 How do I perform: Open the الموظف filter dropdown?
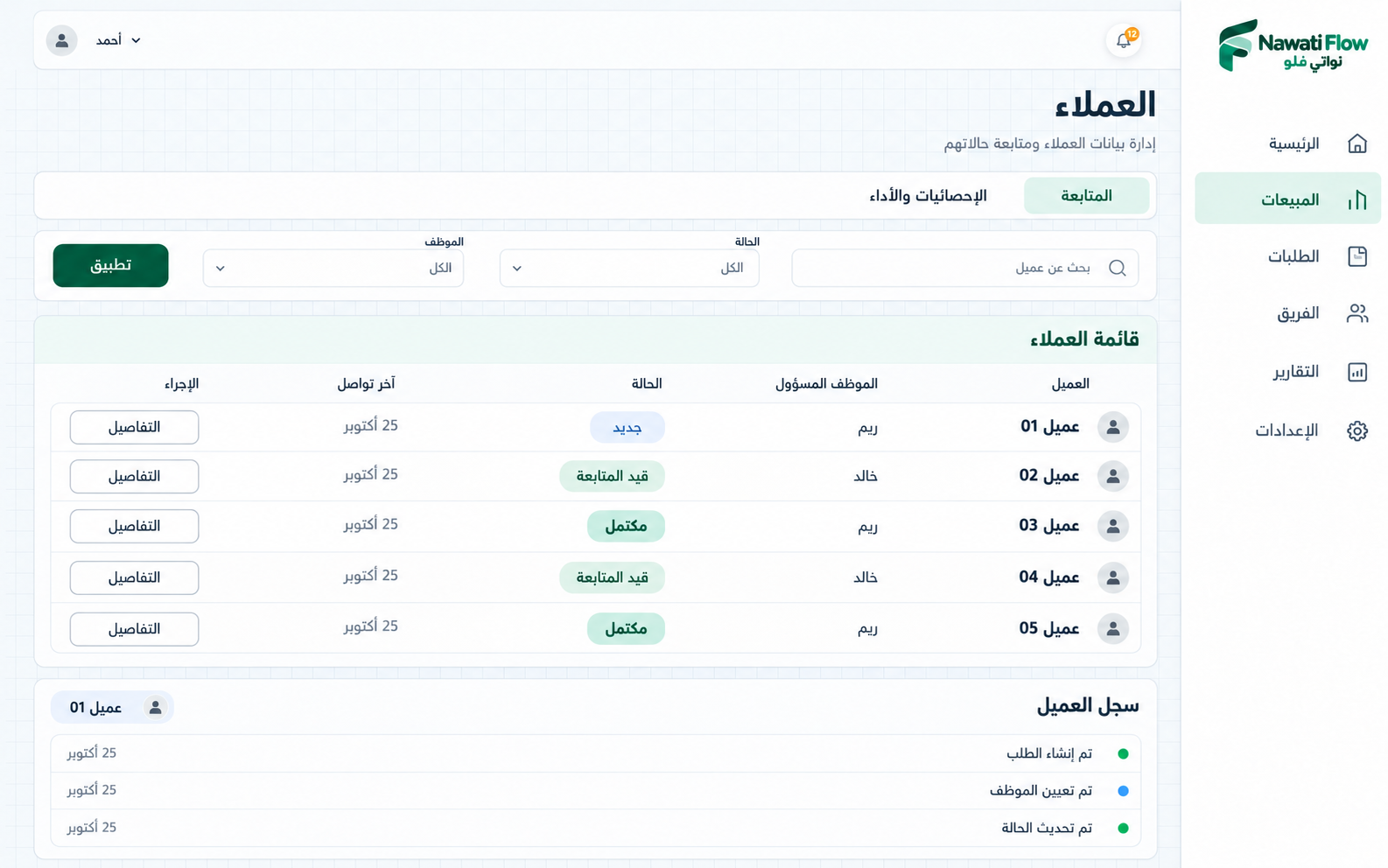click(333, 268)
